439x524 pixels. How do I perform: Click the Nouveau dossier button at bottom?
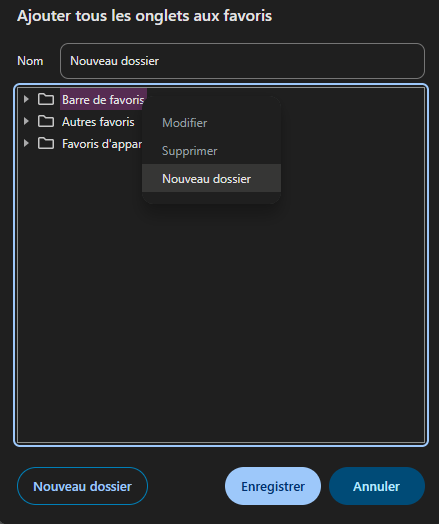pyautogui.click(x=82, y=486)
